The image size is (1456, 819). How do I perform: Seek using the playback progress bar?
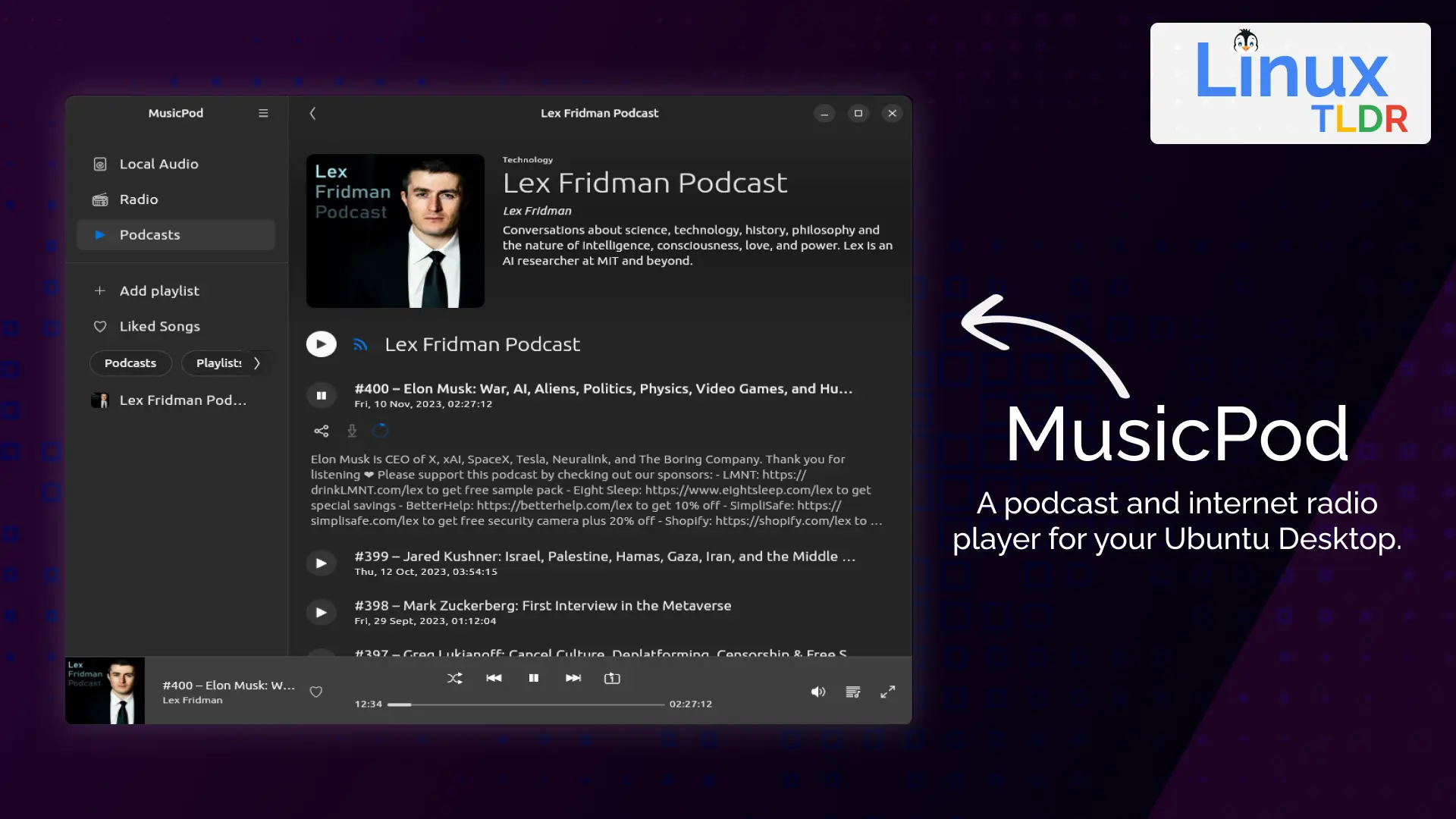tap(526, 704)
